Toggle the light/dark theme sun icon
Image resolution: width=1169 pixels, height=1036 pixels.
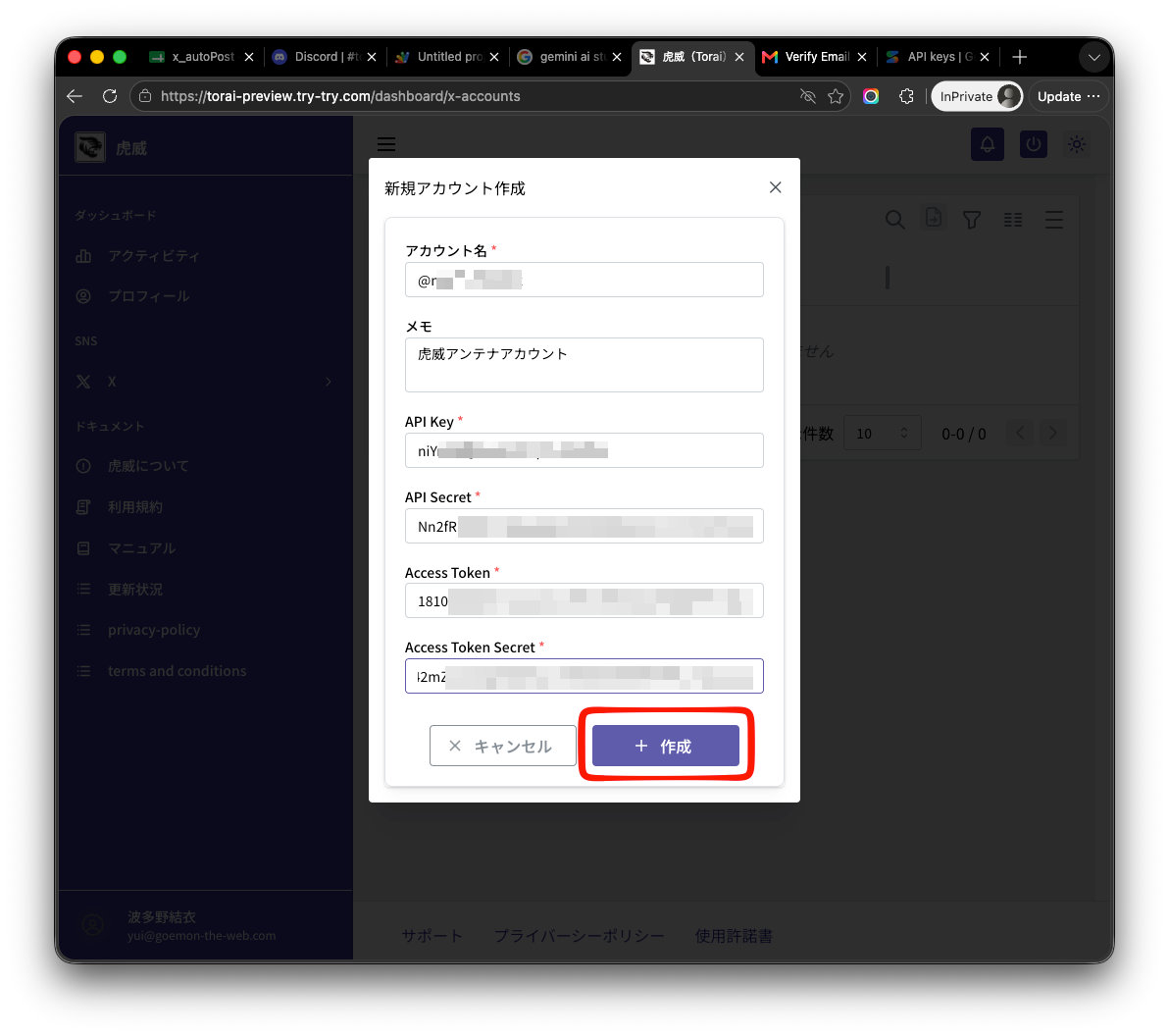[1077, 144]
